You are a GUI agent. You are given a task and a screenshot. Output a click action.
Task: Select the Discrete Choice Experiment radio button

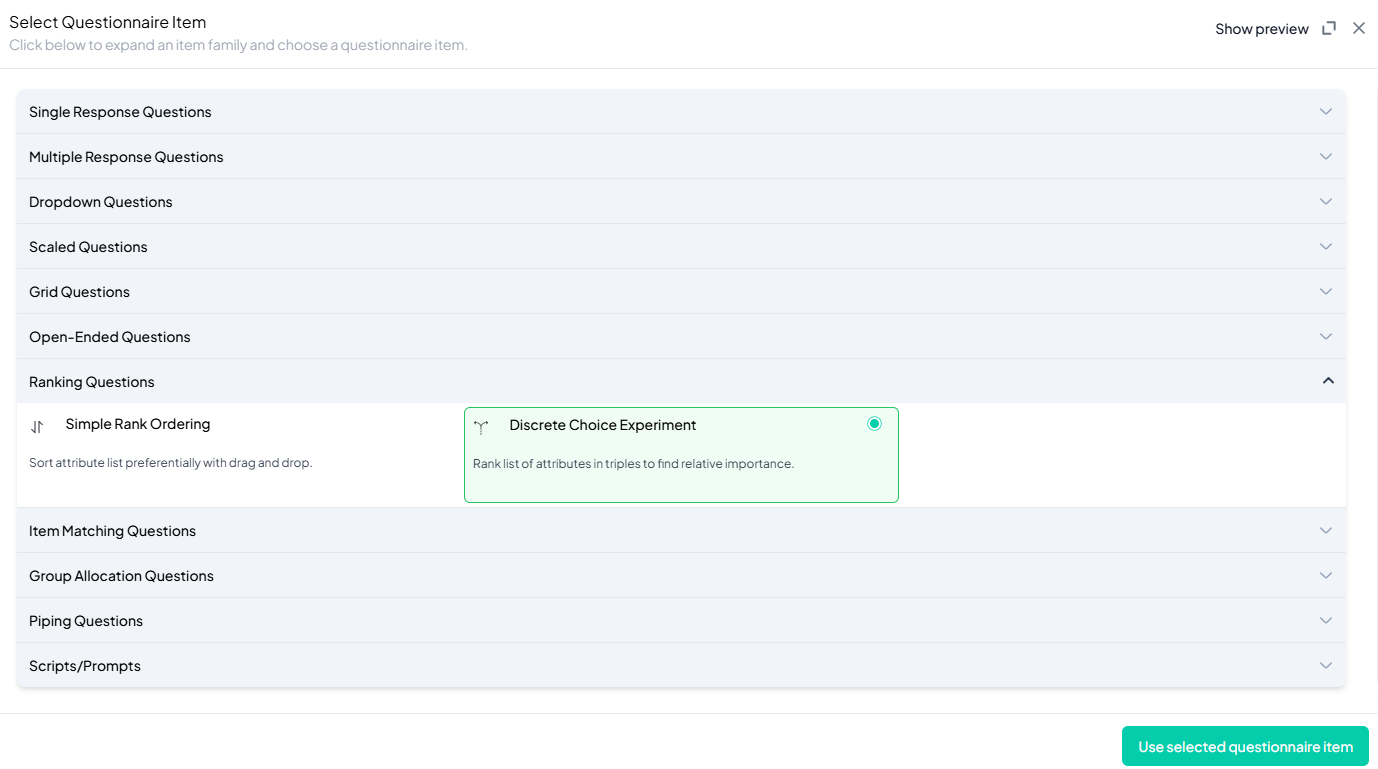pos(874,424)
